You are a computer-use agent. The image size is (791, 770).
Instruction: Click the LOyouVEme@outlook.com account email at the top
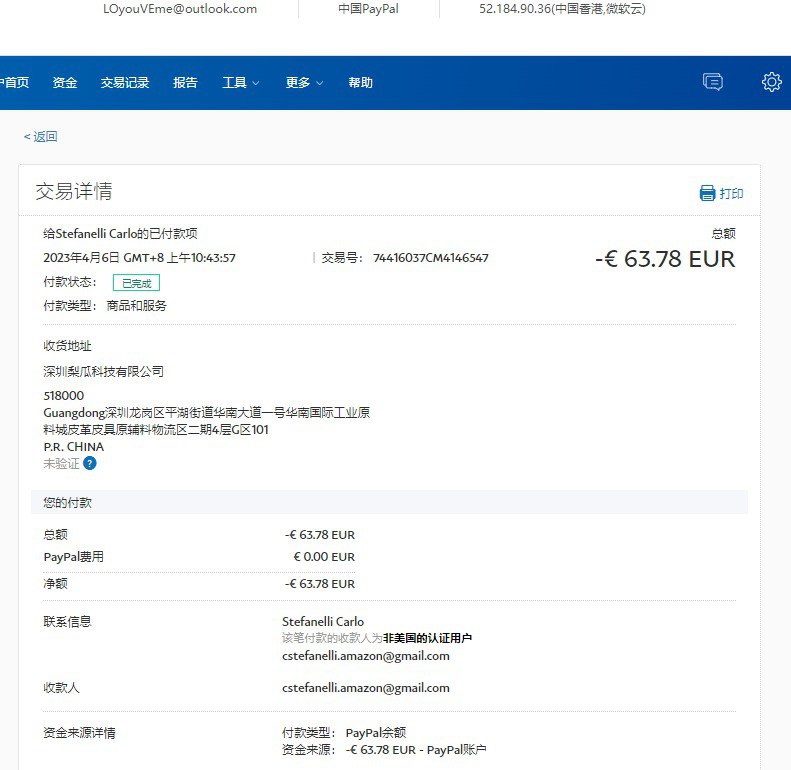coord(180,9)
